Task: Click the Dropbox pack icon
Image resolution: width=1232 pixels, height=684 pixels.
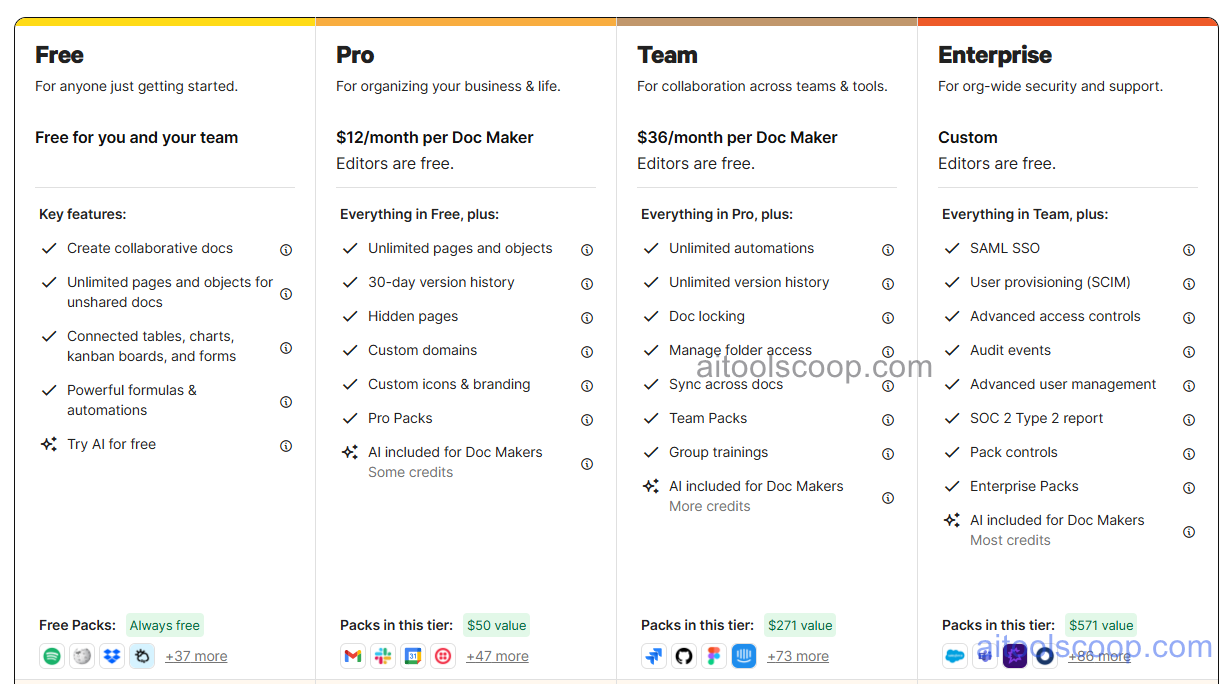Action: click(112, 656)
